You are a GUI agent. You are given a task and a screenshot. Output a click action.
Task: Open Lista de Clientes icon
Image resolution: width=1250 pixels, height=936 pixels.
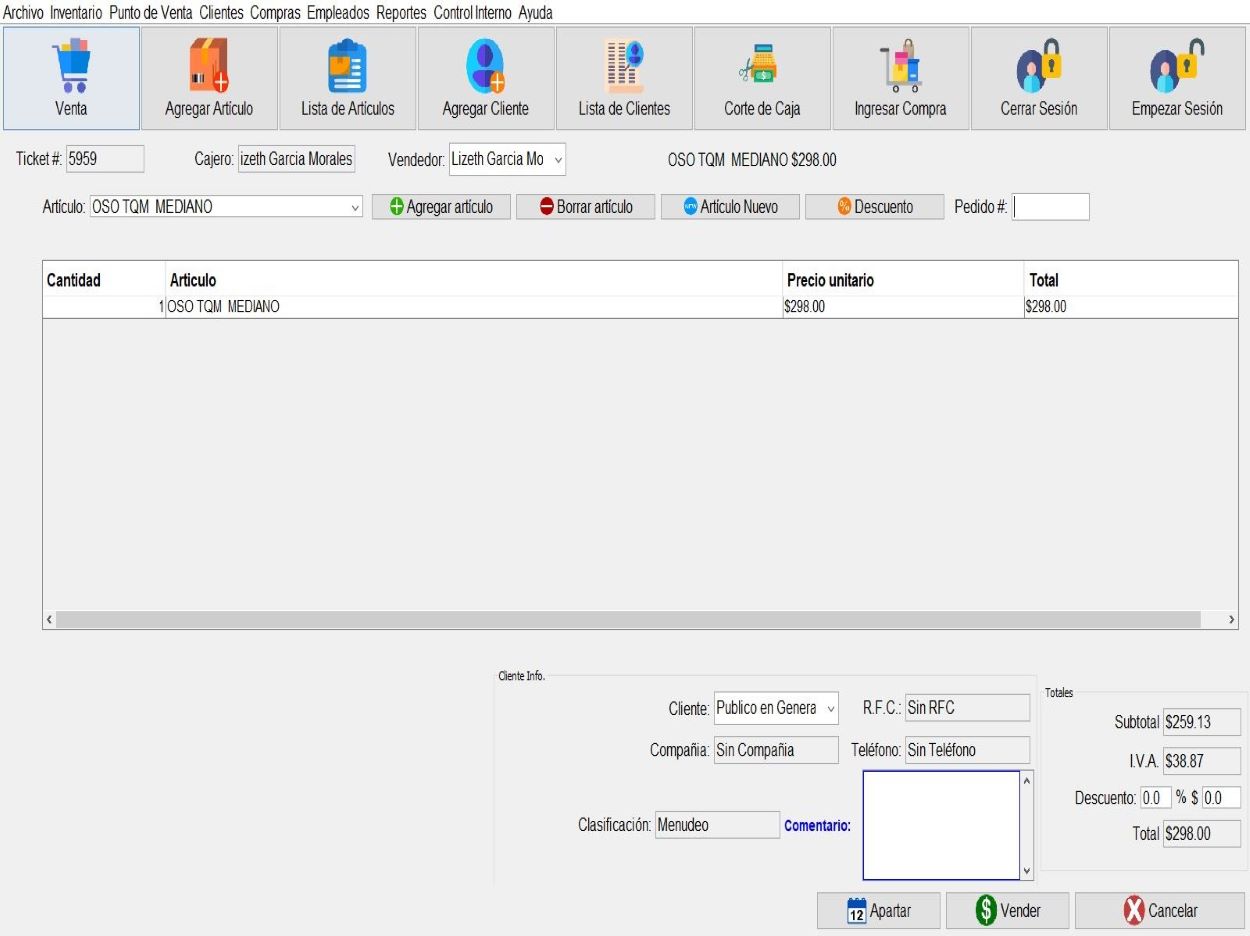624,66
